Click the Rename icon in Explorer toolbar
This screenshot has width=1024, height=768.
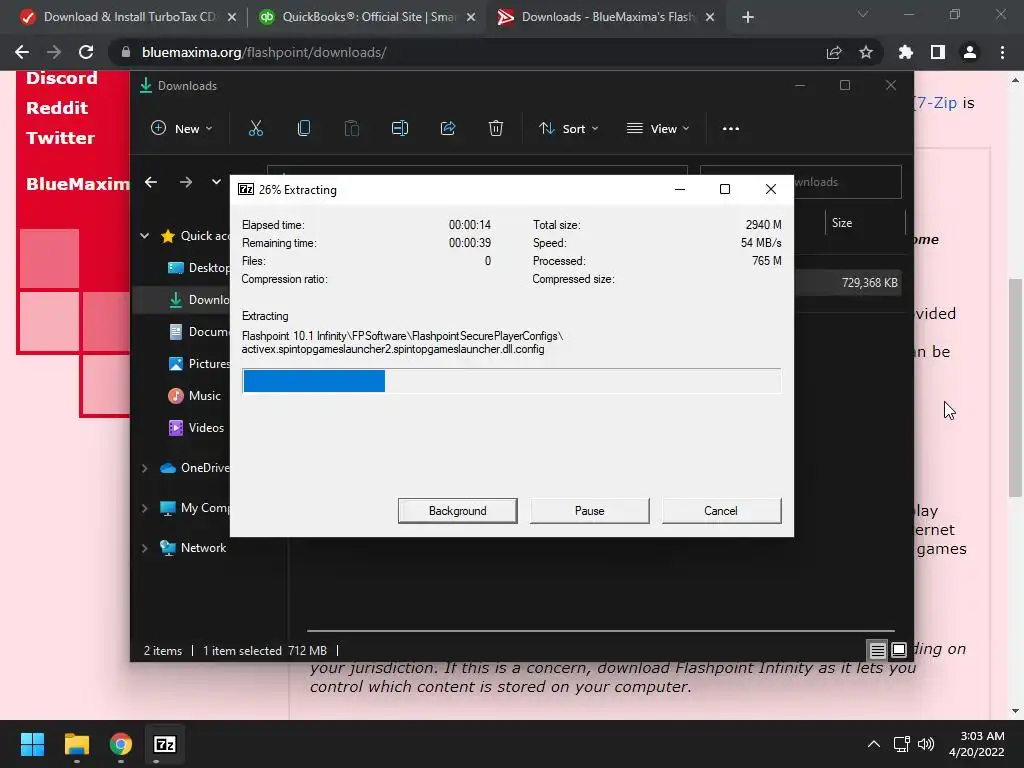(400, 129)
